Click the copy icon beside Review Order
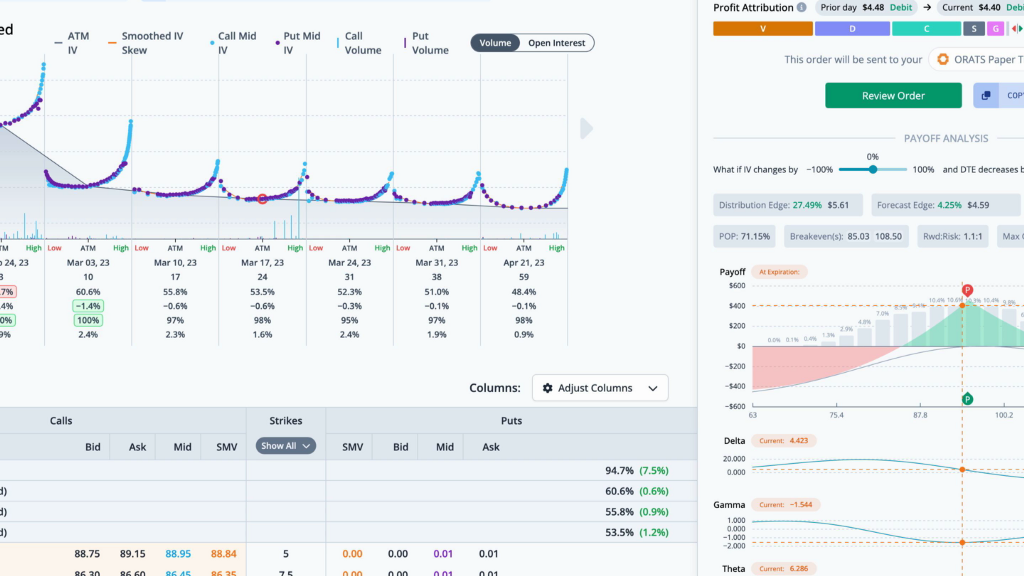 coord(986,95)
